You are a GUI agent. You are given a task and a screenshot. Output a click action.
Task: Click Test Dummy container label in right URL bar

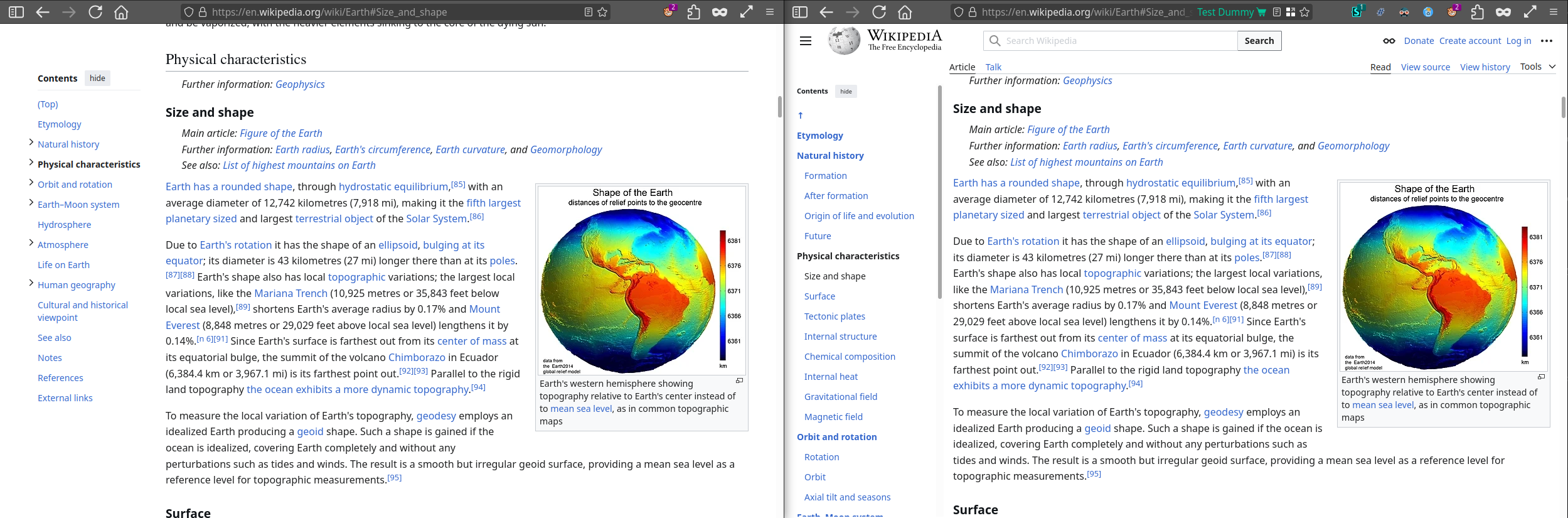(x=1231, y=12)
